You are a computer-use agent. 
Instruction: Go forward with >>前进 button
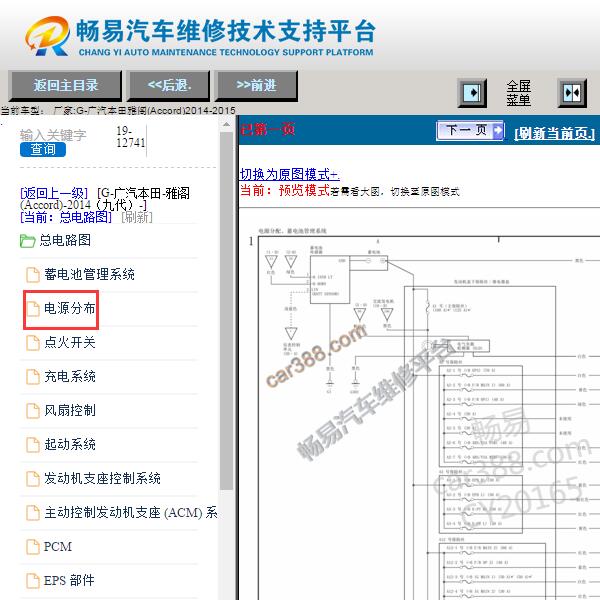(256, 85)
